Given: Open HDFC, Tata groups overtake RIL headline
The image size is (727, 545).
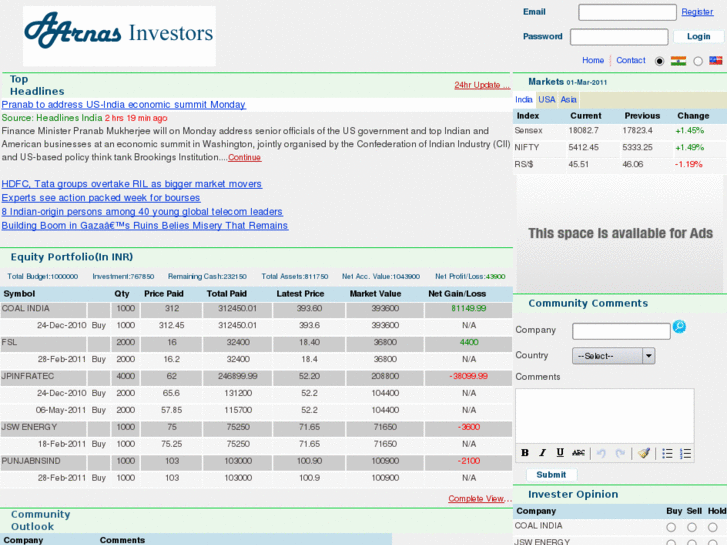Looking at the screenshot, I should (132, 184).
